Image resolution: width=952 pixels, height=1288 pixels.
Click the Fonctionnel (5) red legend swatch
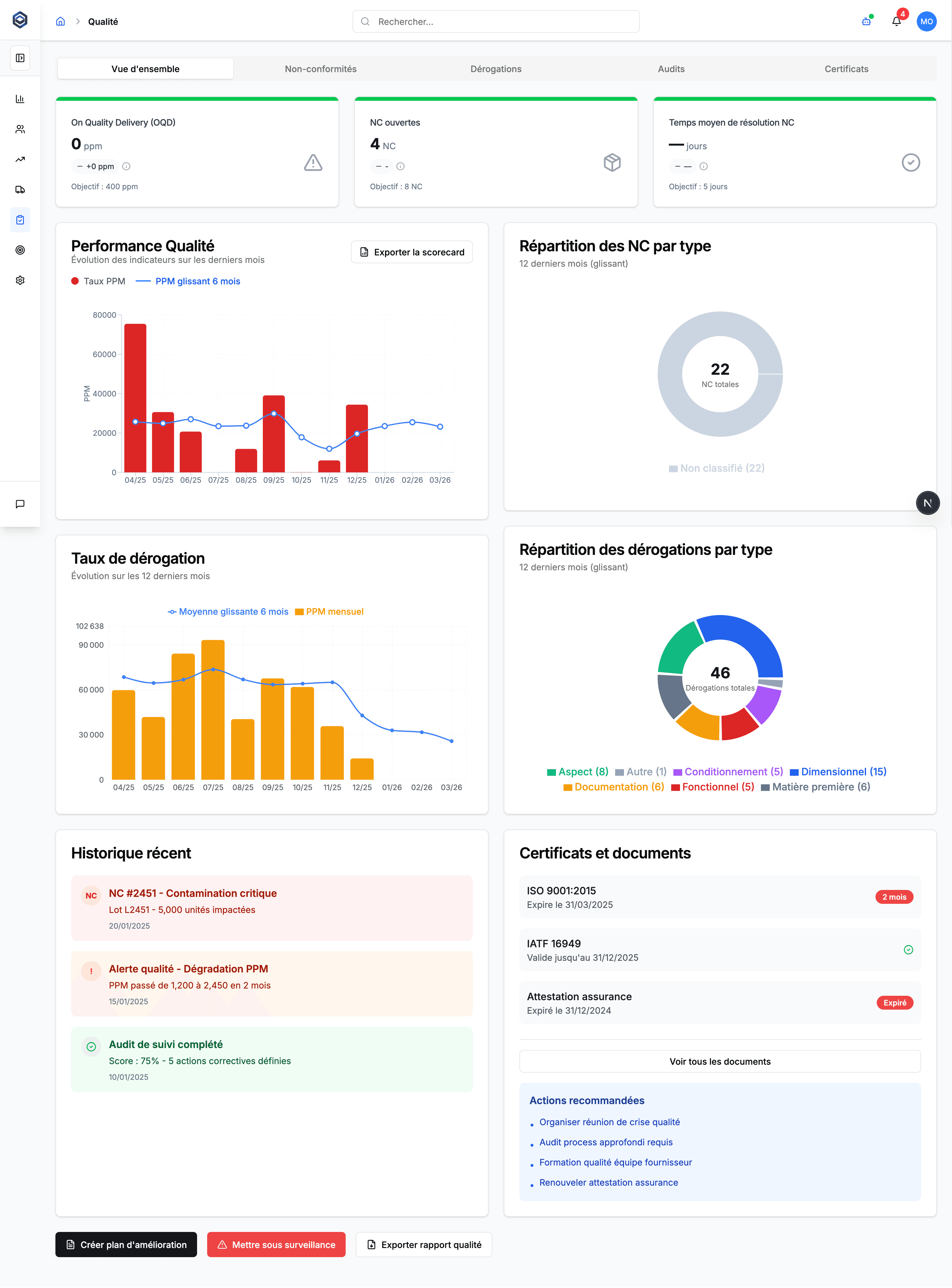pyautogui.click(x=675, y=787)
